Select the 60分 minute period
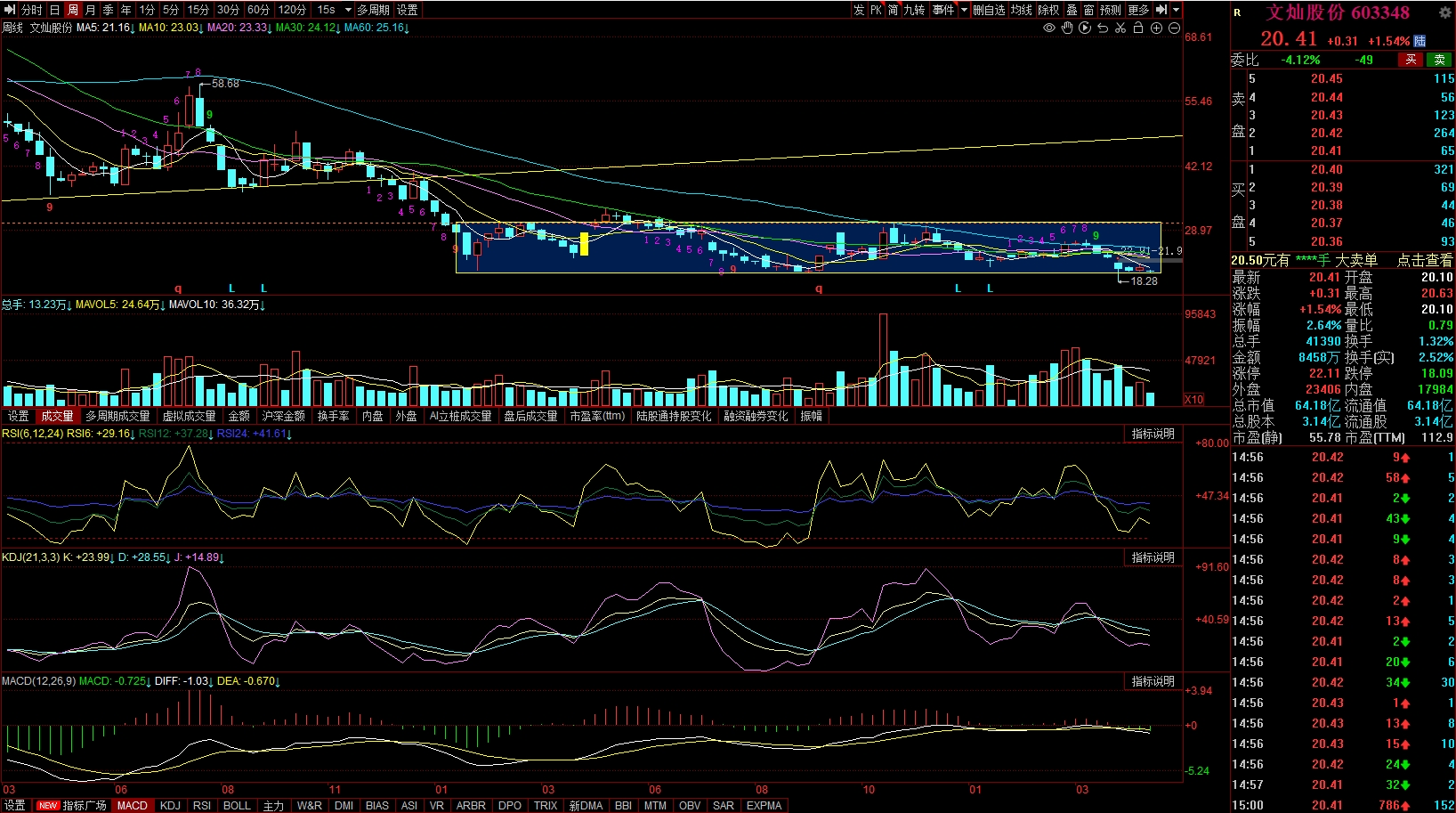This screenshot has width=1456, height=813. (259, 10)
